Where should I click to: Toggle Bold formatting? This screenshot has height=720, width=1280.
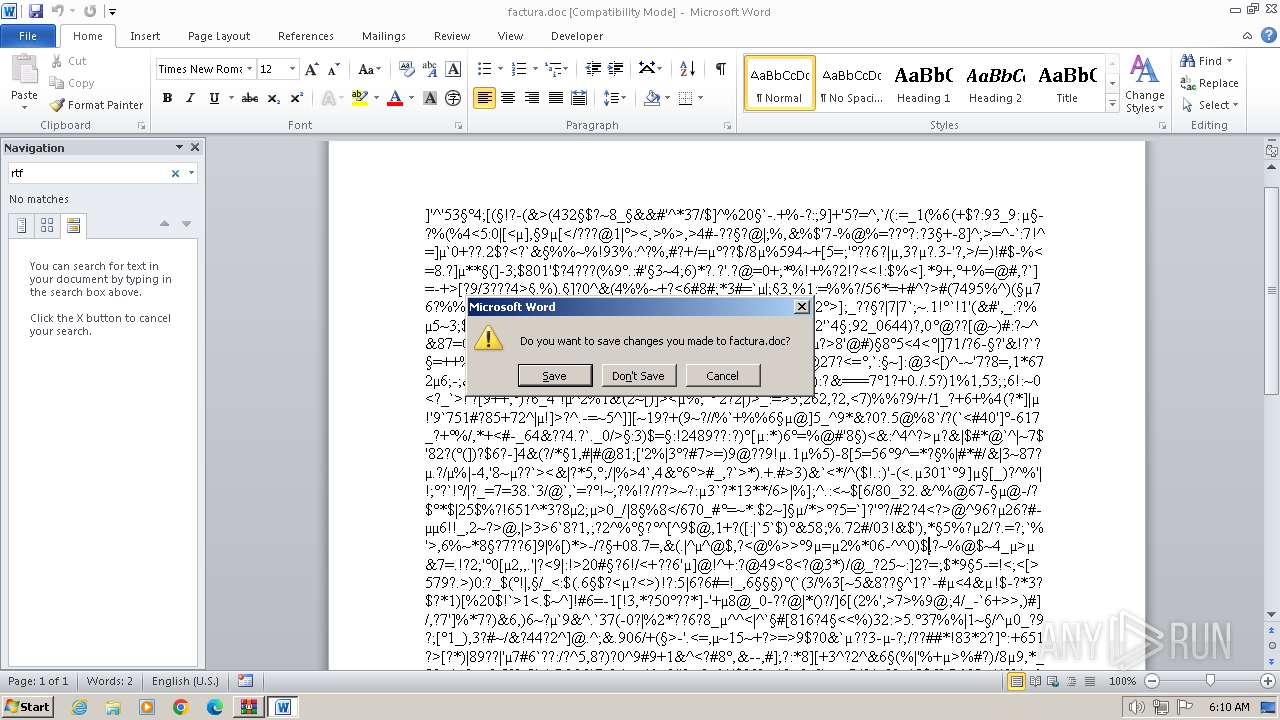coord(167,98)
